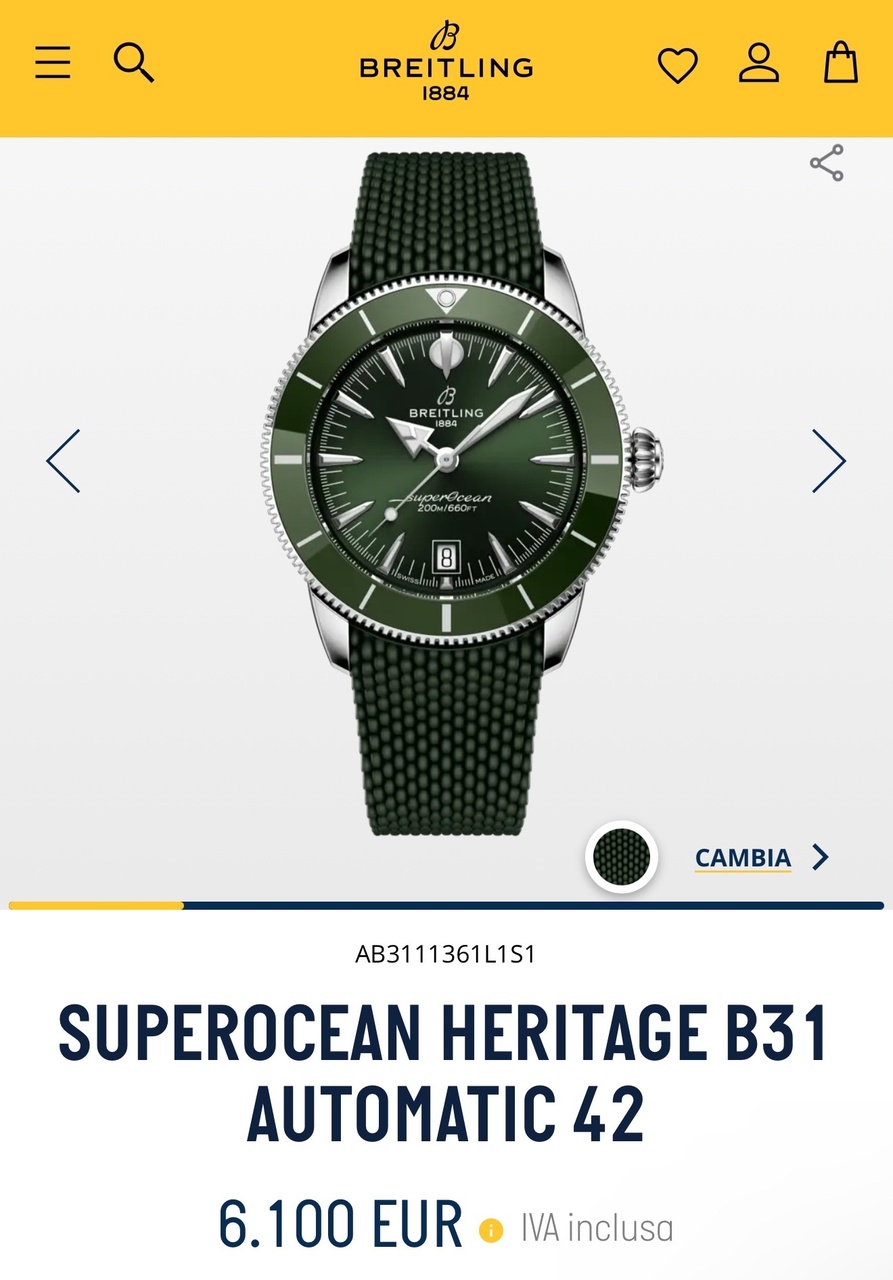Click the Superocean Heritage B31 Automatic 42 title

[x=446, y=1074]
